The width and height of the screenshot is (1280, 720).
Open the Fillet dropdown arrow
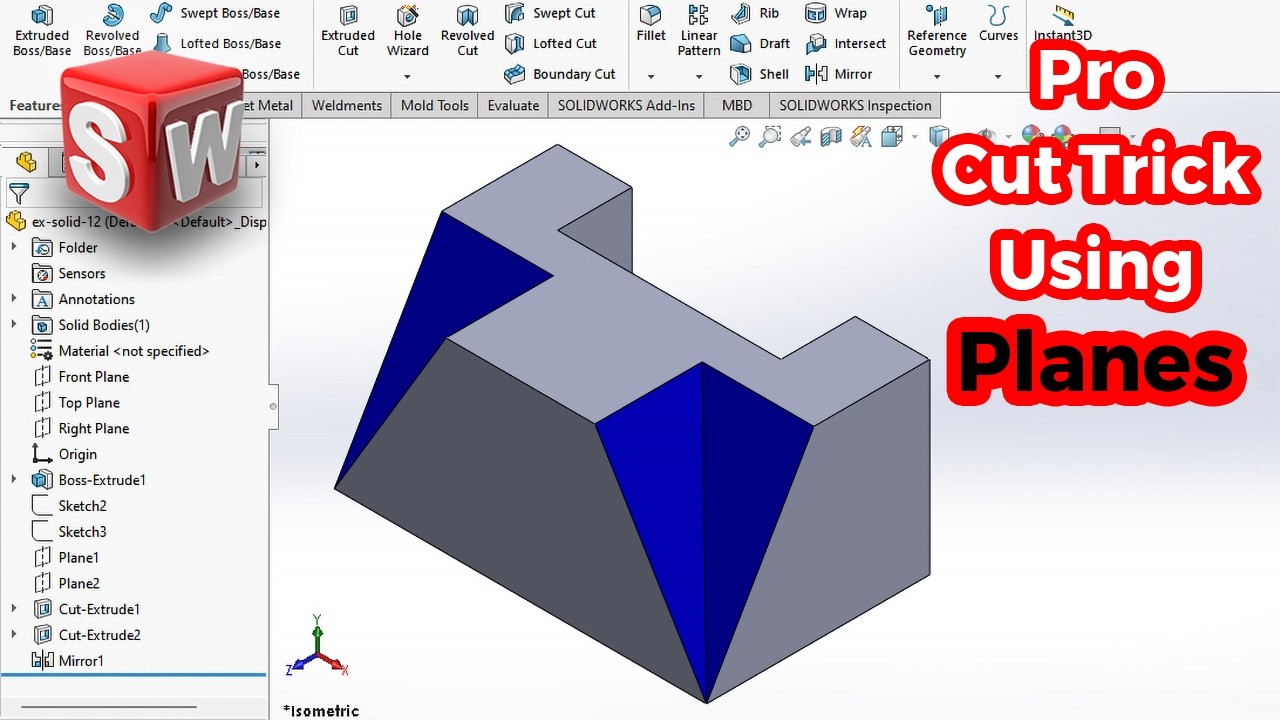coord(651,76)
